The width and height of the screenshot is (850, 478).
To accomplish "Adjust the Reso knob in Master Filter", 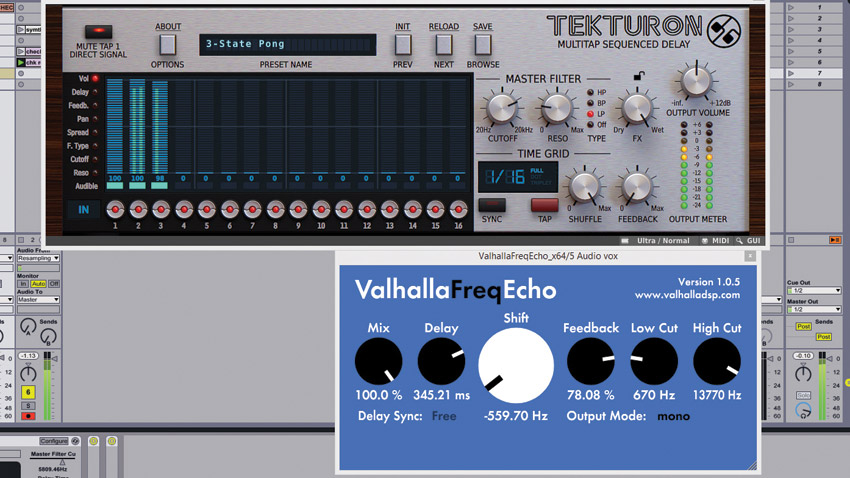I will (557, 108).
